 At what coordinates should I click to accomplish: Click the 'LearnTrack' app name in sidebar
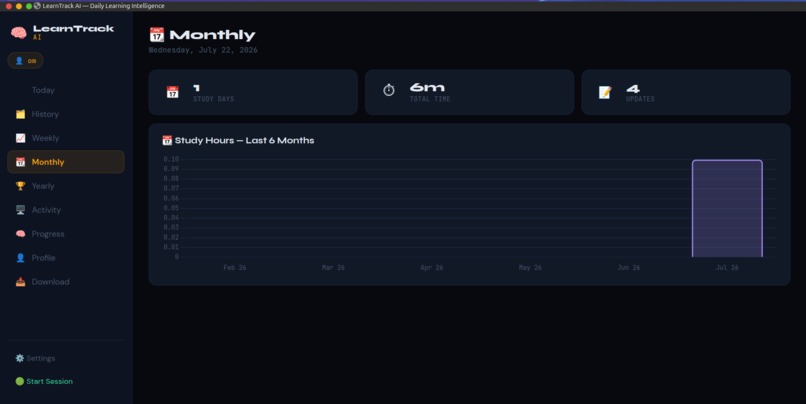(x=74, y=29)
